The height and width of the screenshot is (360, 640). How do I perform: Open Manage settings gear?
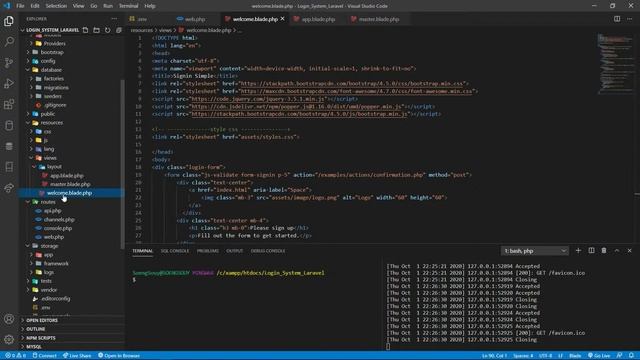[9, 339]
